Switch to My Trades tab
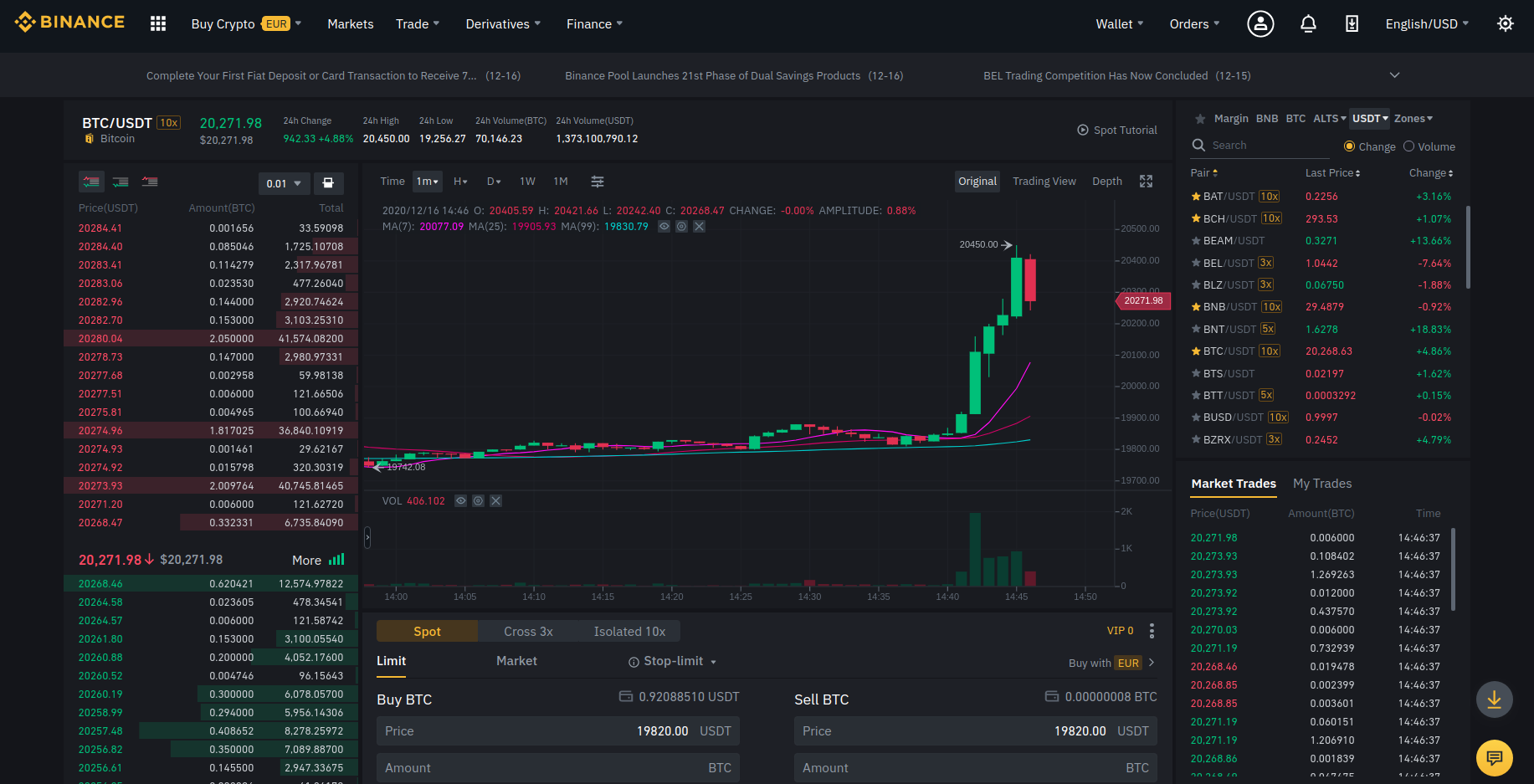The width and height of the screenshot is (1534, 784). (x=1321, y=484)
